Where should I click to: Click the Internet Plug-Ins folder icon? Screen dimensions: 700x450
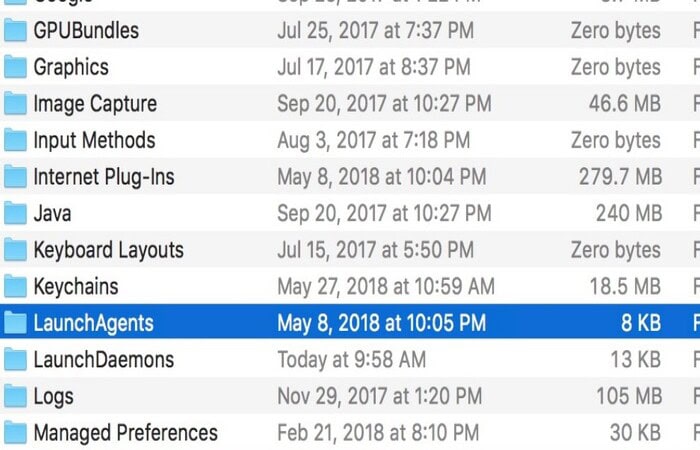pyautogui.click(x=15, y=177)
